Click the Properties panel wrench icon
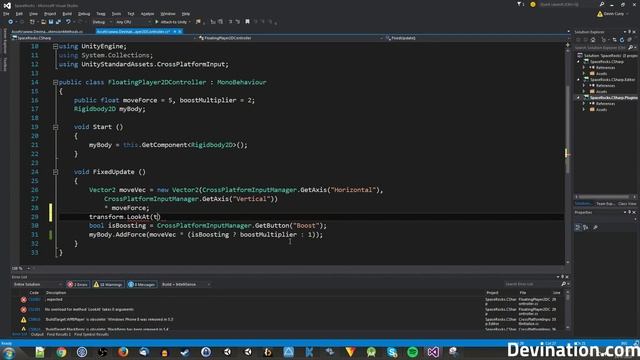Image resolution: width=640 pixels, height=360 pixels. click(595, 227)
